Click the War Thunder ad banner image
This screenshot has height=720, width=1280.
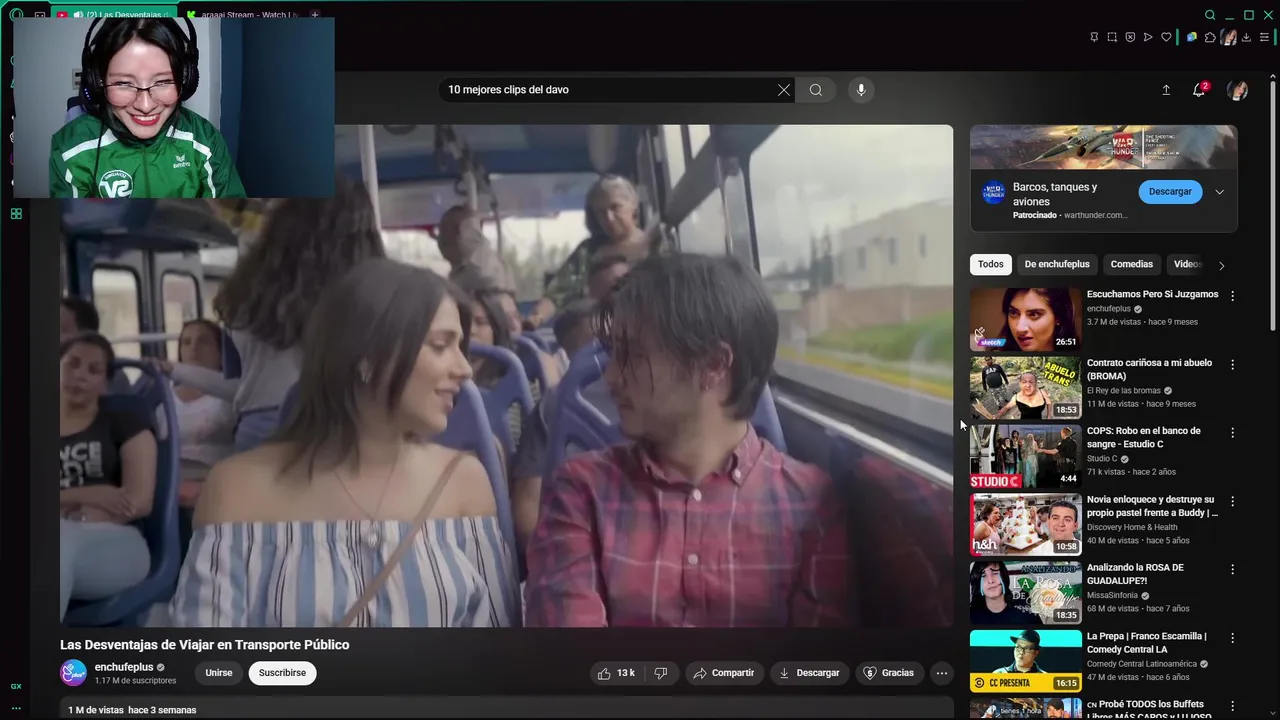pos(1103,147)
